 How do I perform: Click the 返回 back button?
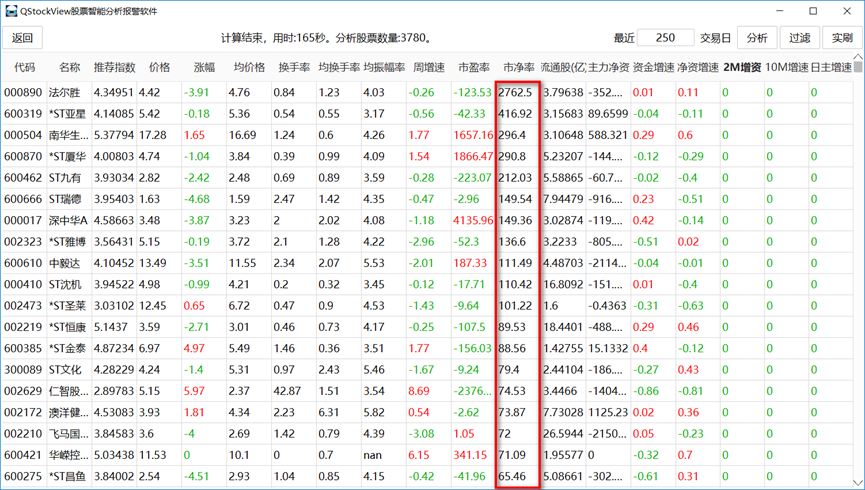23,38
